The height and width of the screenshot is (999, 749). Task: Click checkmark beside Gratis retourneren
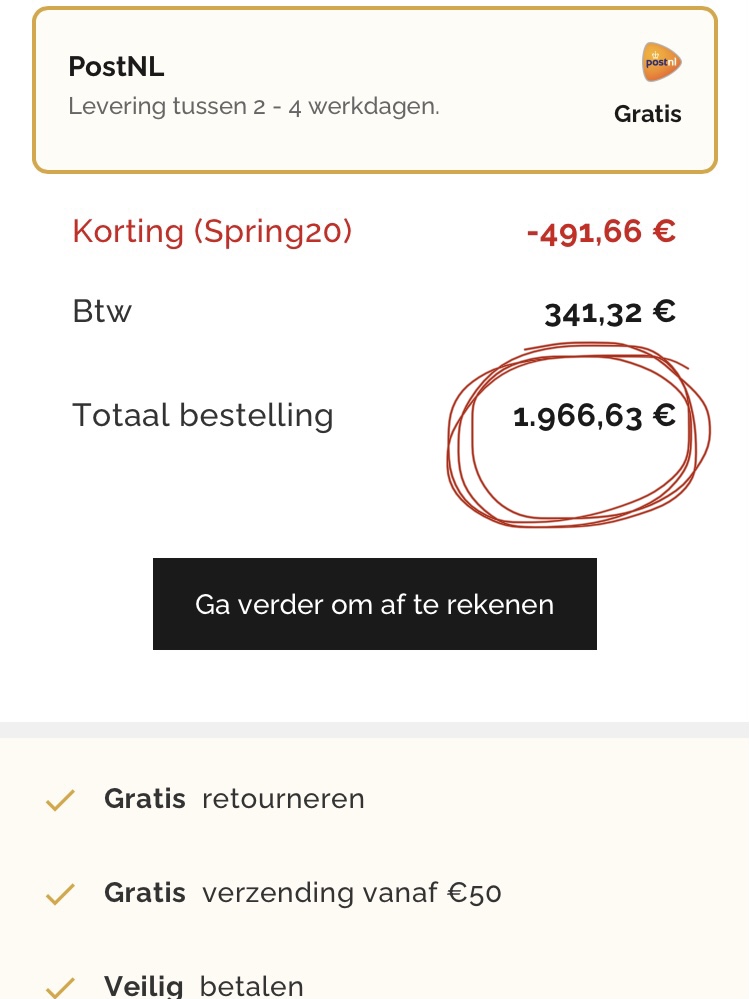tap(61, 801)
